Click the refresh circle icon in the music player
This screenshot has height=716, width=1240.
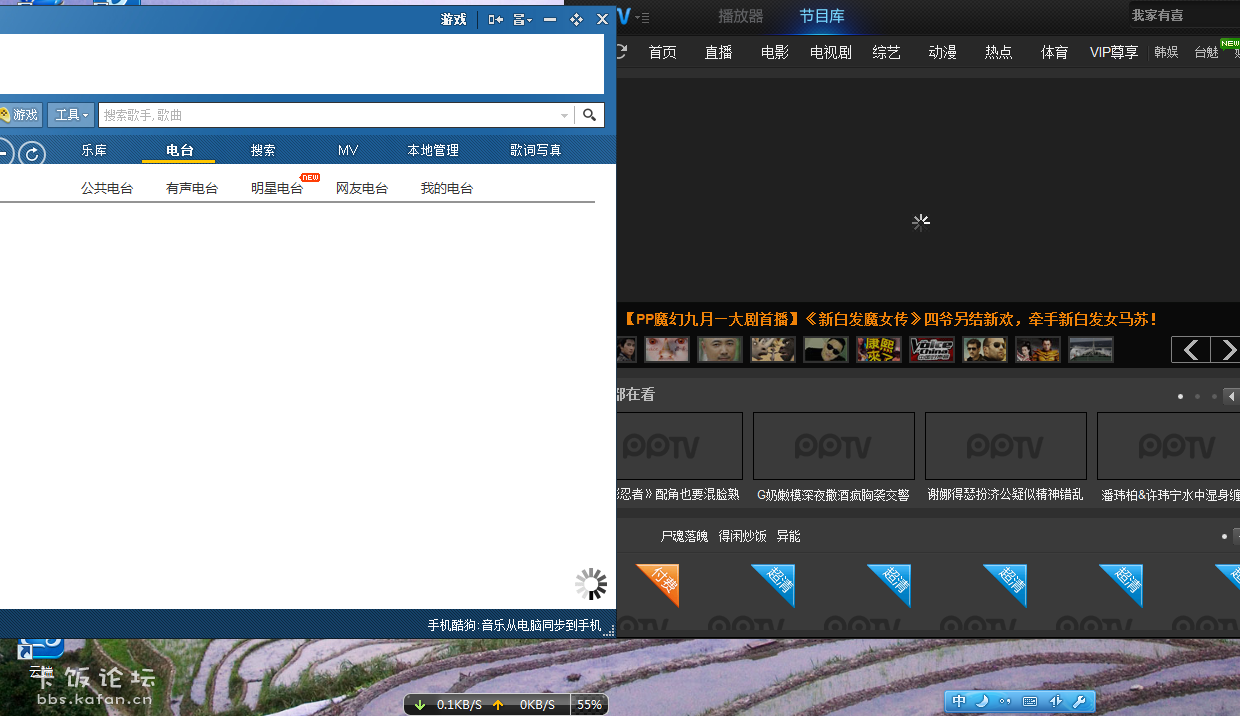pyautogui.click(x=32, y=154)
